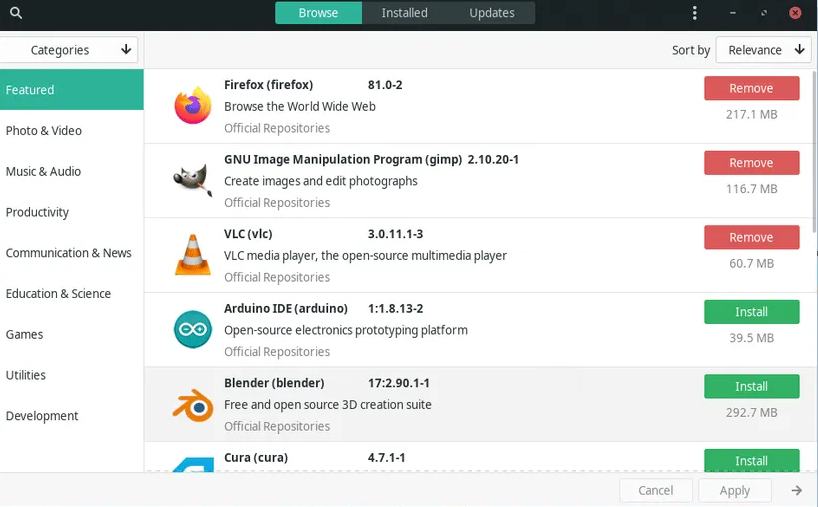The width and height of the screenshot is (818, 507).
Task: Switch to the Installed tab
Action: (404, 13)
